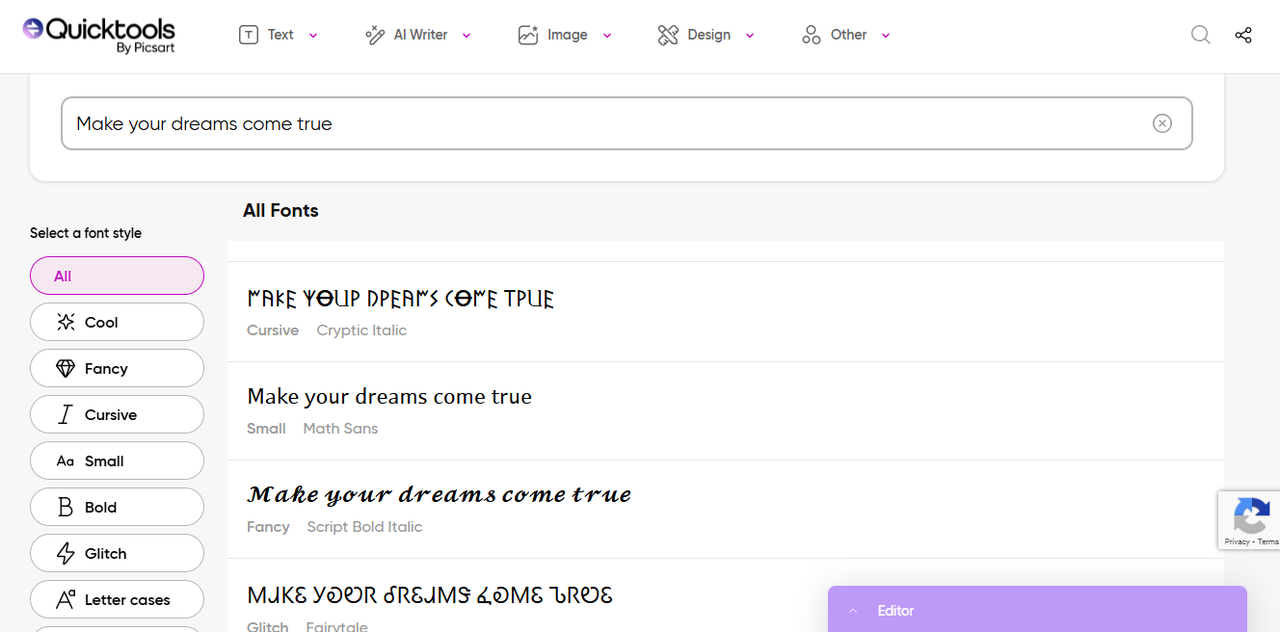Open the search magnifier icon
The image size is (1280, 632).
coord(1201,35)
